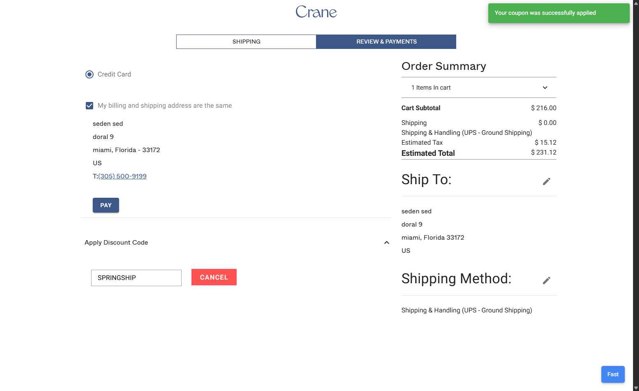This screenshot has width=639, height=391.
Task: Click the Shipping Method heading
Action: point(456,279)
